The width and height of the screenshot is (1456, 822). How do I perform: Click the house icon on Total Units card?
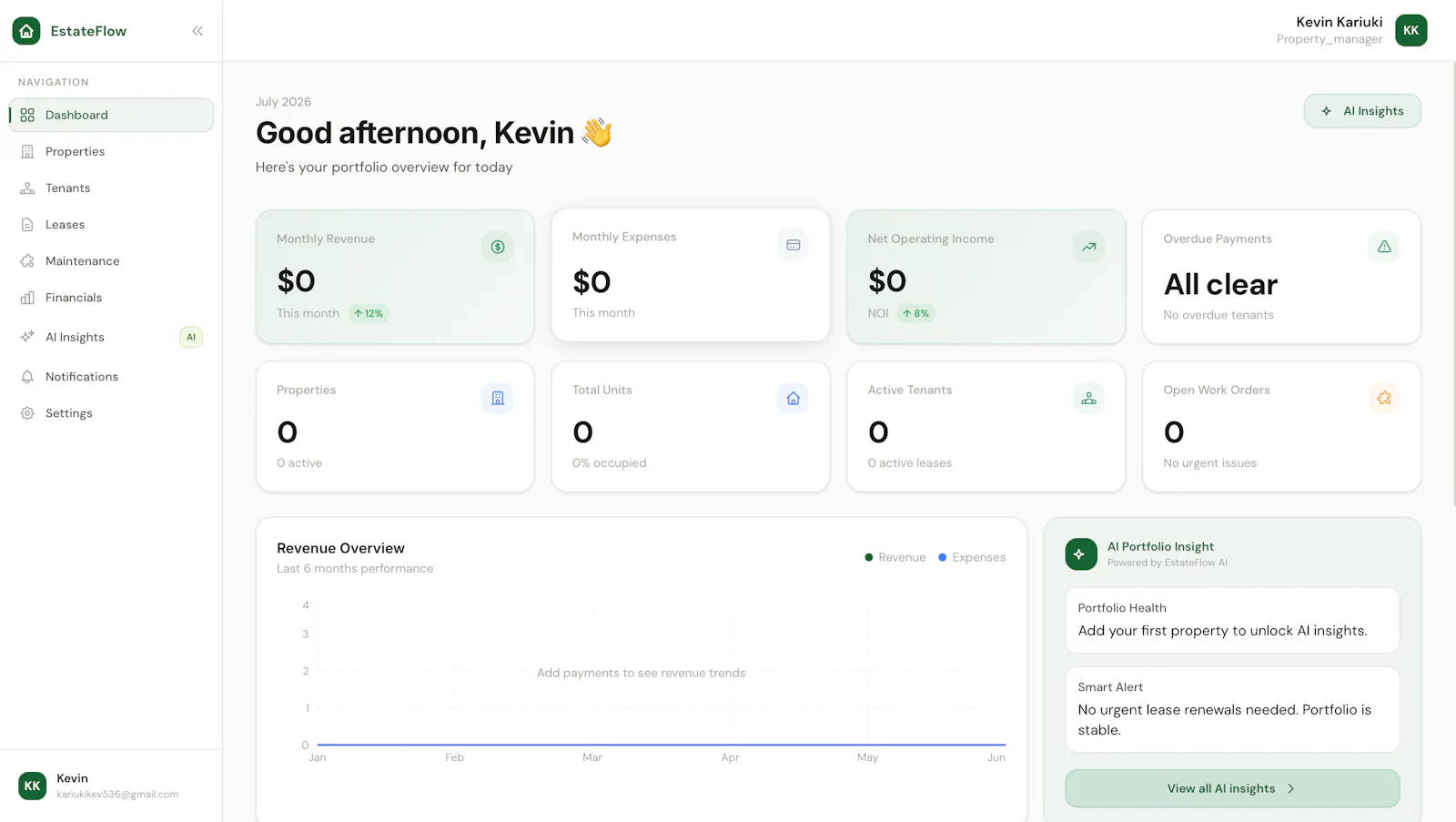pyautogui.click(x=793, y=398)
